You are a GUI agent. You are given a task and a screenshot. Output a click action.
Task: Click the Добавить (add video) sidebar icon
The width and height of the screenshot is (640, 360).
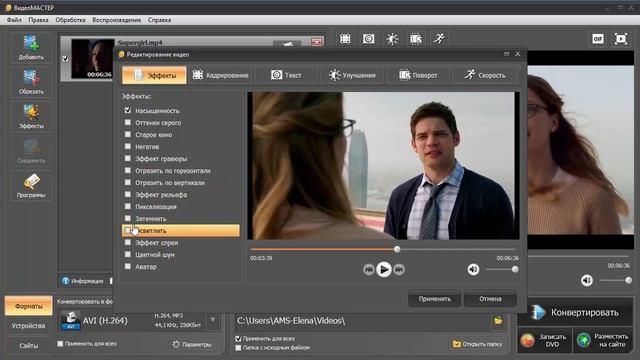point(31,48)
